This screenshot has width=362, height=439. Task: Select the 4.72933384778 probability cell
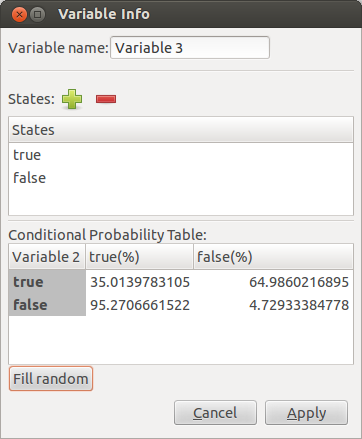pyautogui.click(x=273, y=305)
